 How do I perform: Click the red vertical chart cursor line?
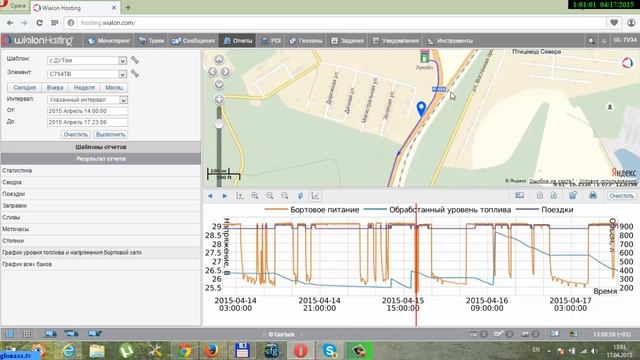click(x=416, y=265)
